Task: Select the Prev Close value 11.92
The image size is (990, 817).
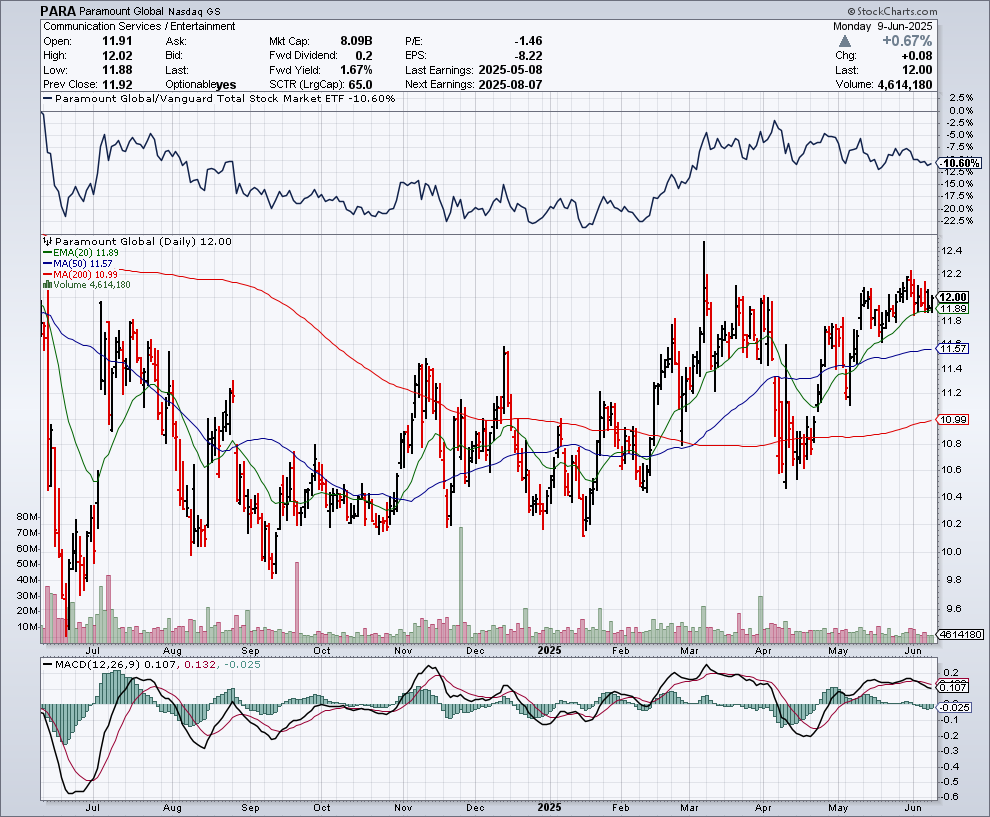Action: pos(117,85)
